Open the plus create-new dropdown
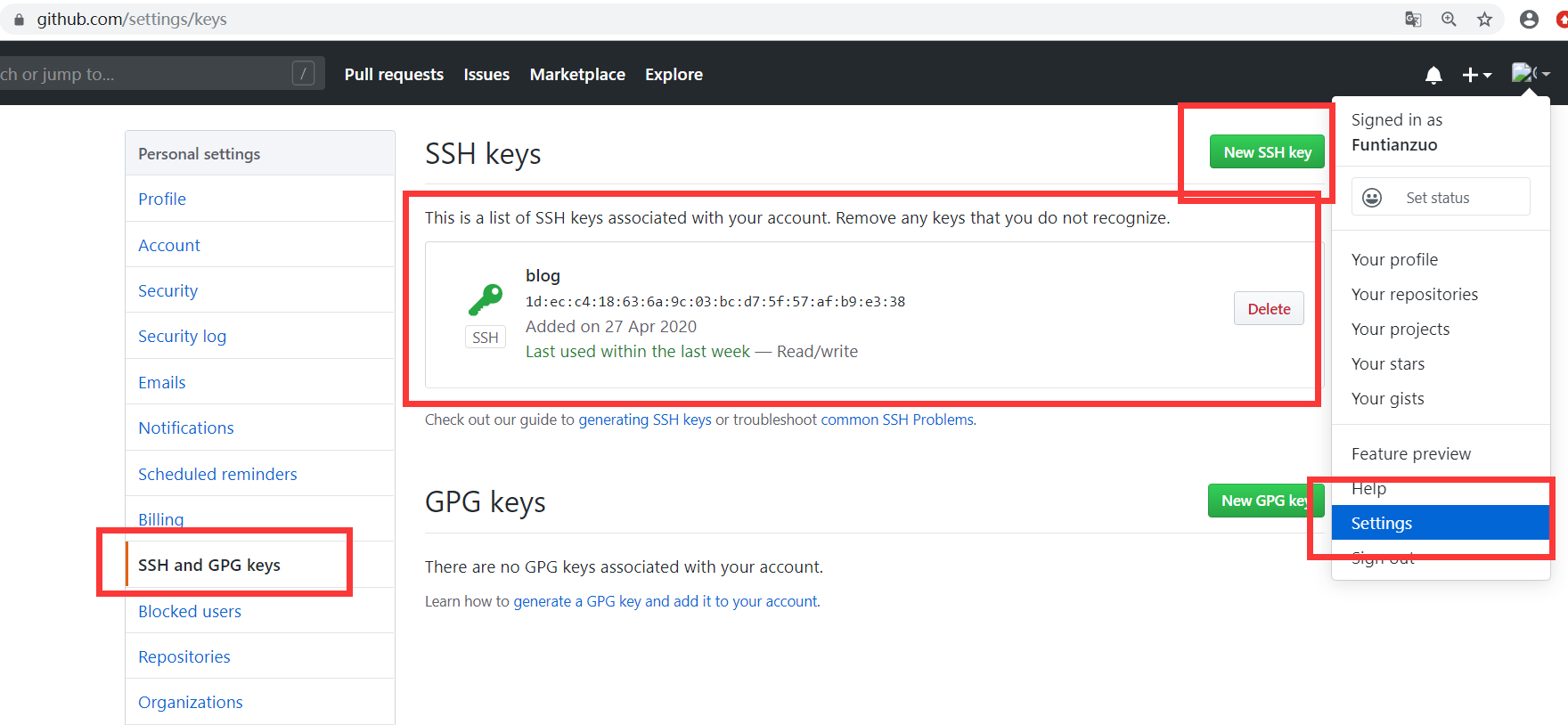1568x725 pixels. point(1476,76)
